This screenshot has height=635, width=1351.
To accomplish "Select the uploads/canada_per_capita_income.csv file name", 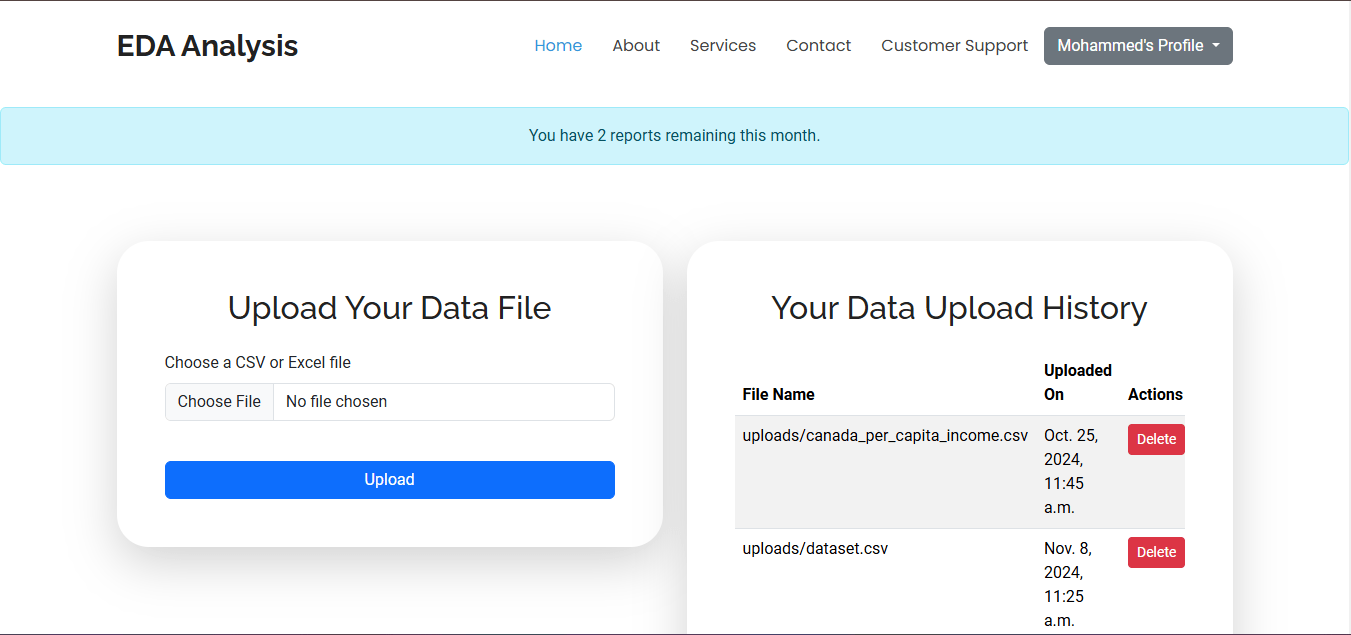I will pos(885,436).
